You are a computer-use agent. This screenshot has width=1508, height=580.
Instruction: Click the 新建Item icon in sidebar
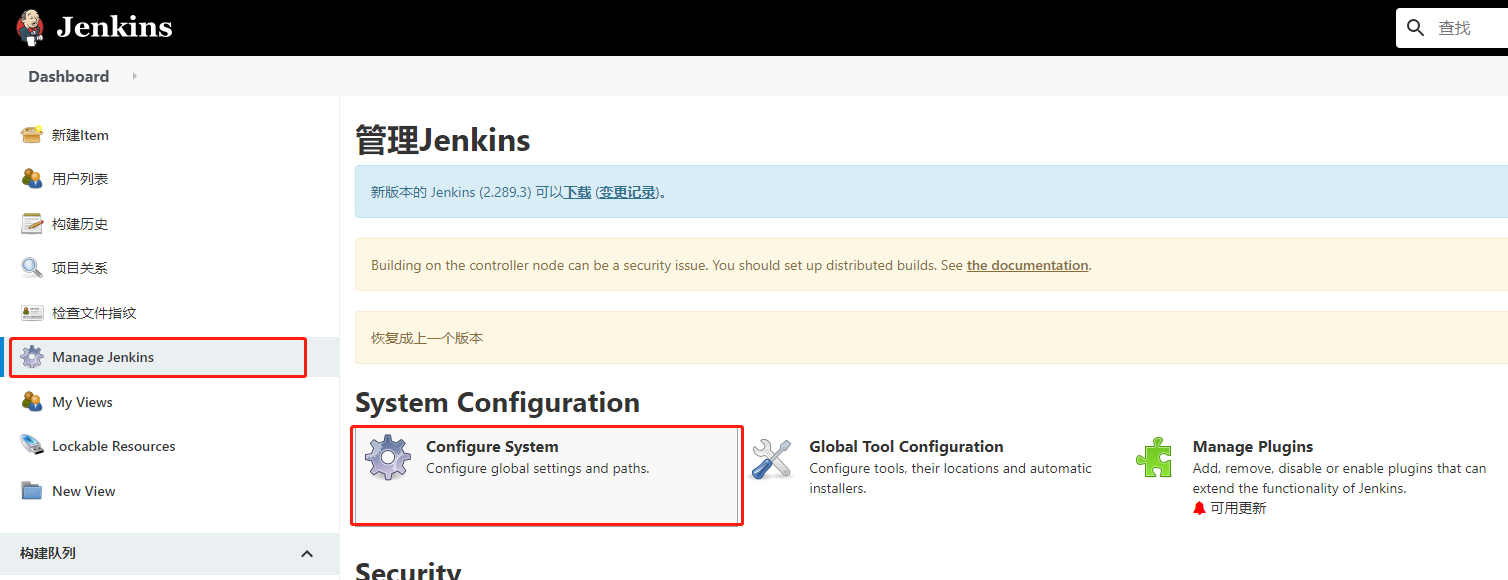click(x=32, y=135)
